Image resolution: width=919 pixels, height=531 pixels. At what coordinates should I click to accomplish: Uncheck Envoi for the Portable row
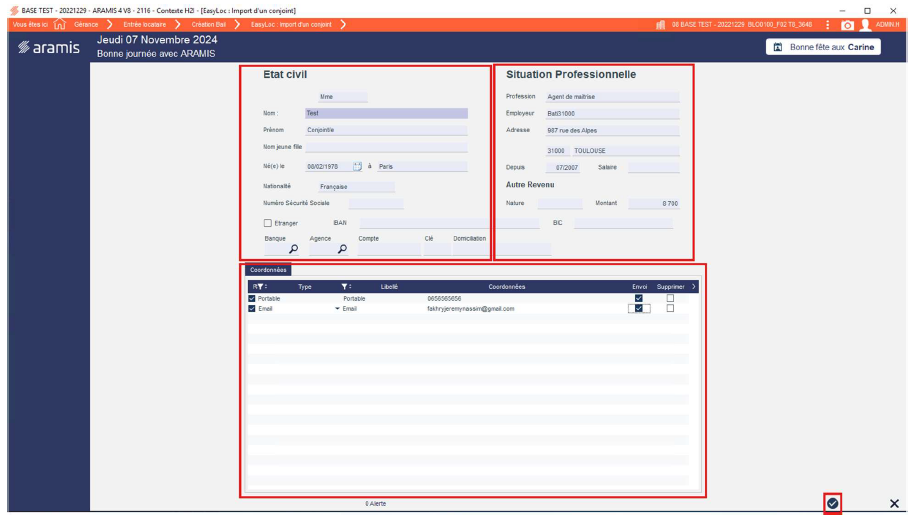(639, 298)
